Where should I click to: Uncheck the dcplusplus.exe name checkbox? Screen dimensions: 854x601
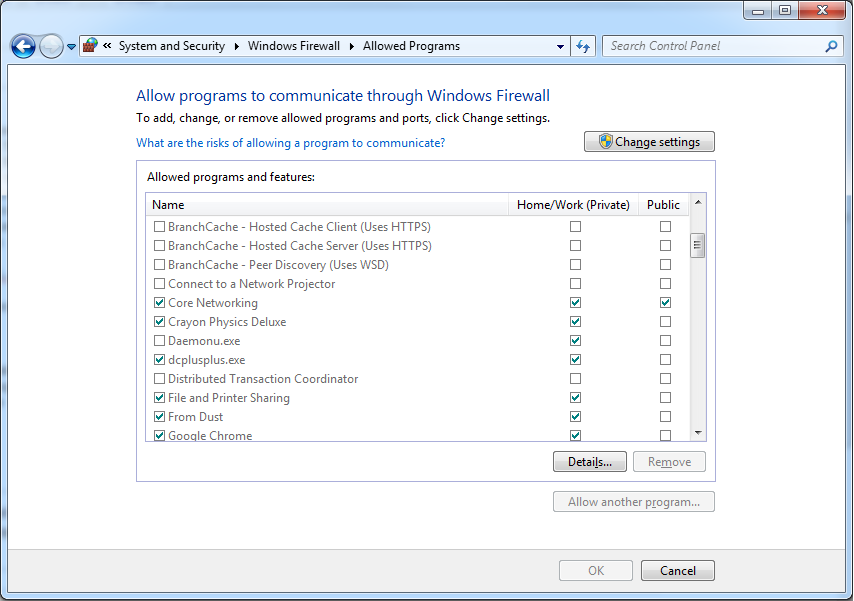pos(160,360)
